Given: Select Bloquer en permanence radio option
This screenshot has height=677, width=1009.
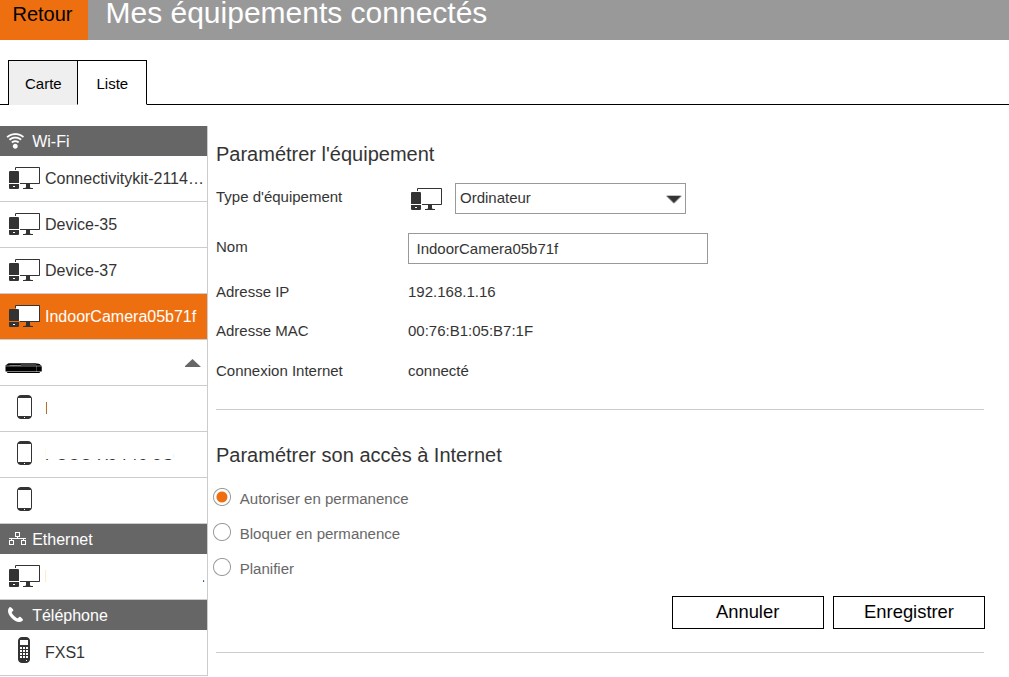Looking at the screenshot, I should click(x=223, y=533).
